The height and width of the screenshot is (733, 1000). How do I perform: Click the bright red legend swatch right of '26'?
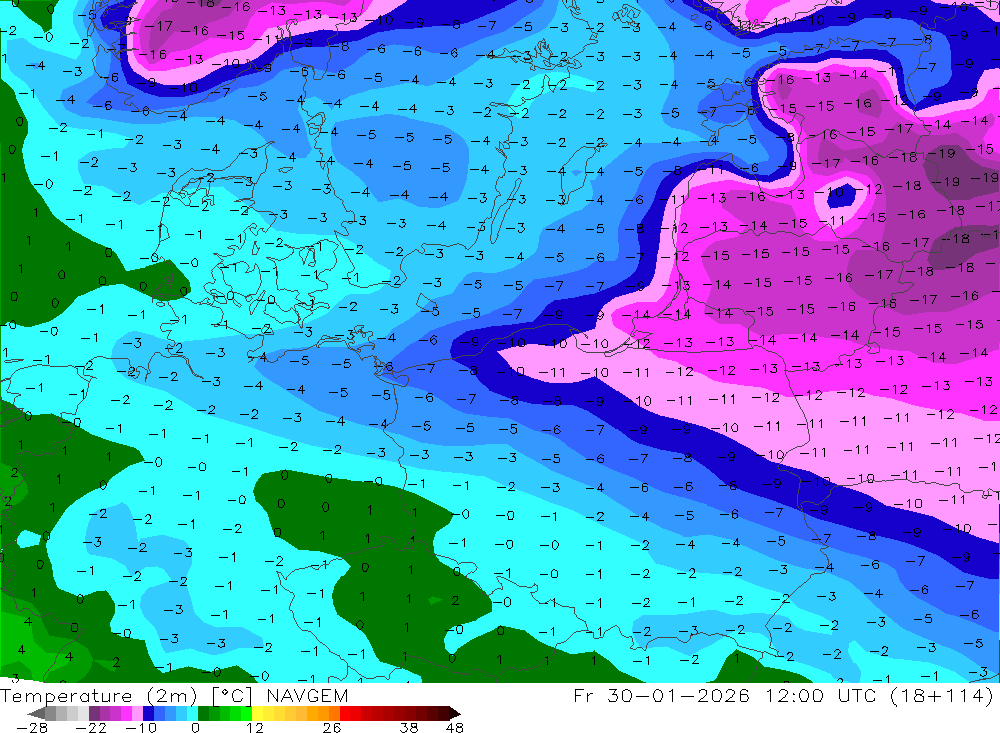pos(345,713)
